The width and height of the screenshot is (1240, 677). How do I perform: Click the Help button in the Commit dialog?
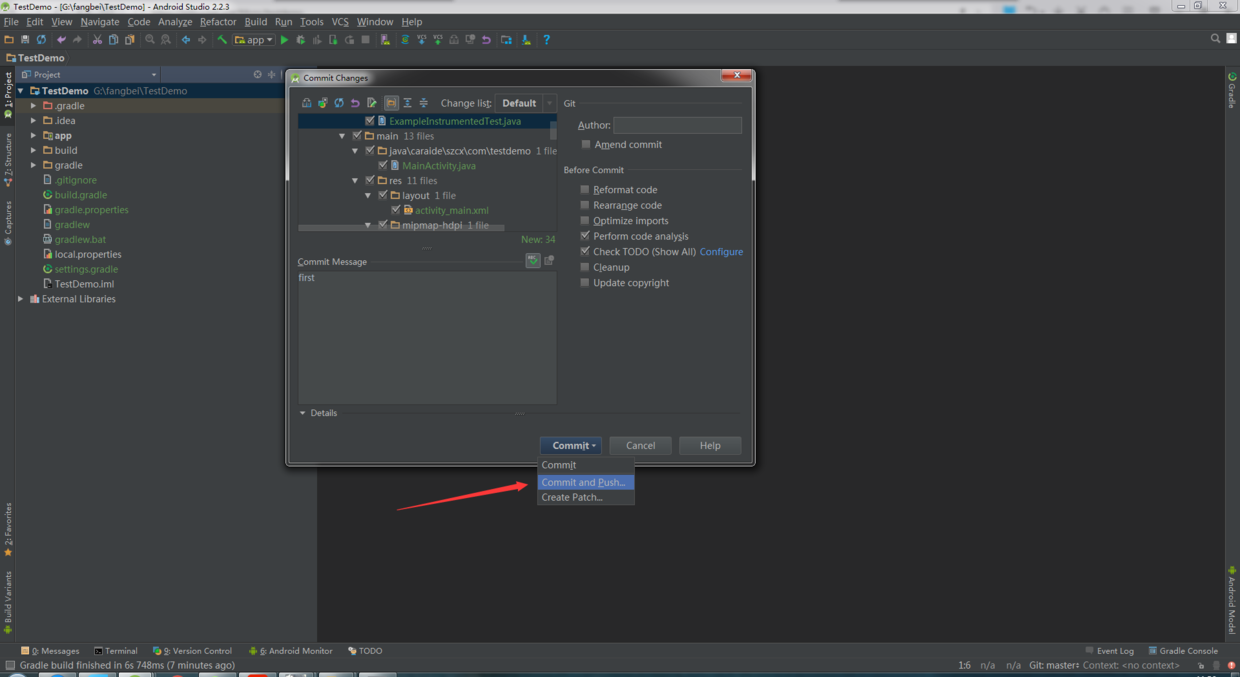(710, 446)
